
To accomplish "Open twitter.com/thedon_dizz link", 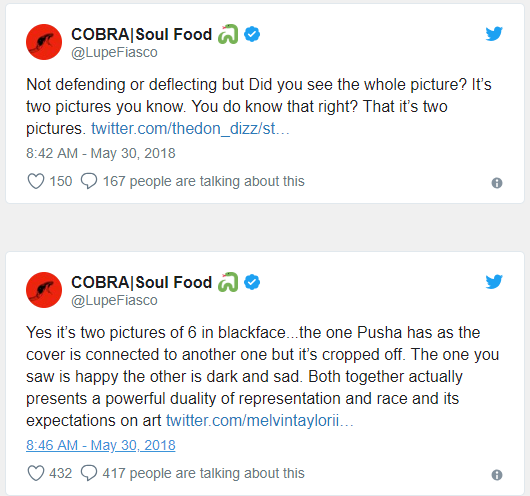I will (x=190, y=129).
